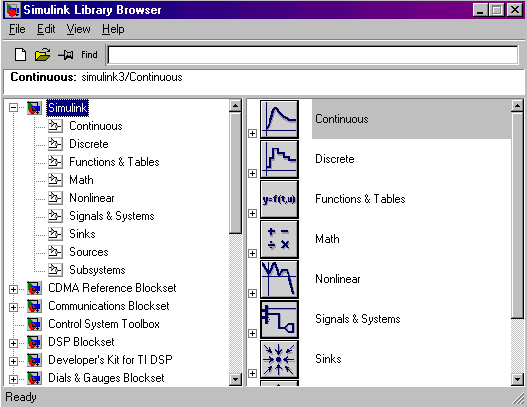527x407 pixels.
Task: Click the Simulink title bar icon
Action: pyautogui.click(x=13, y=10)
